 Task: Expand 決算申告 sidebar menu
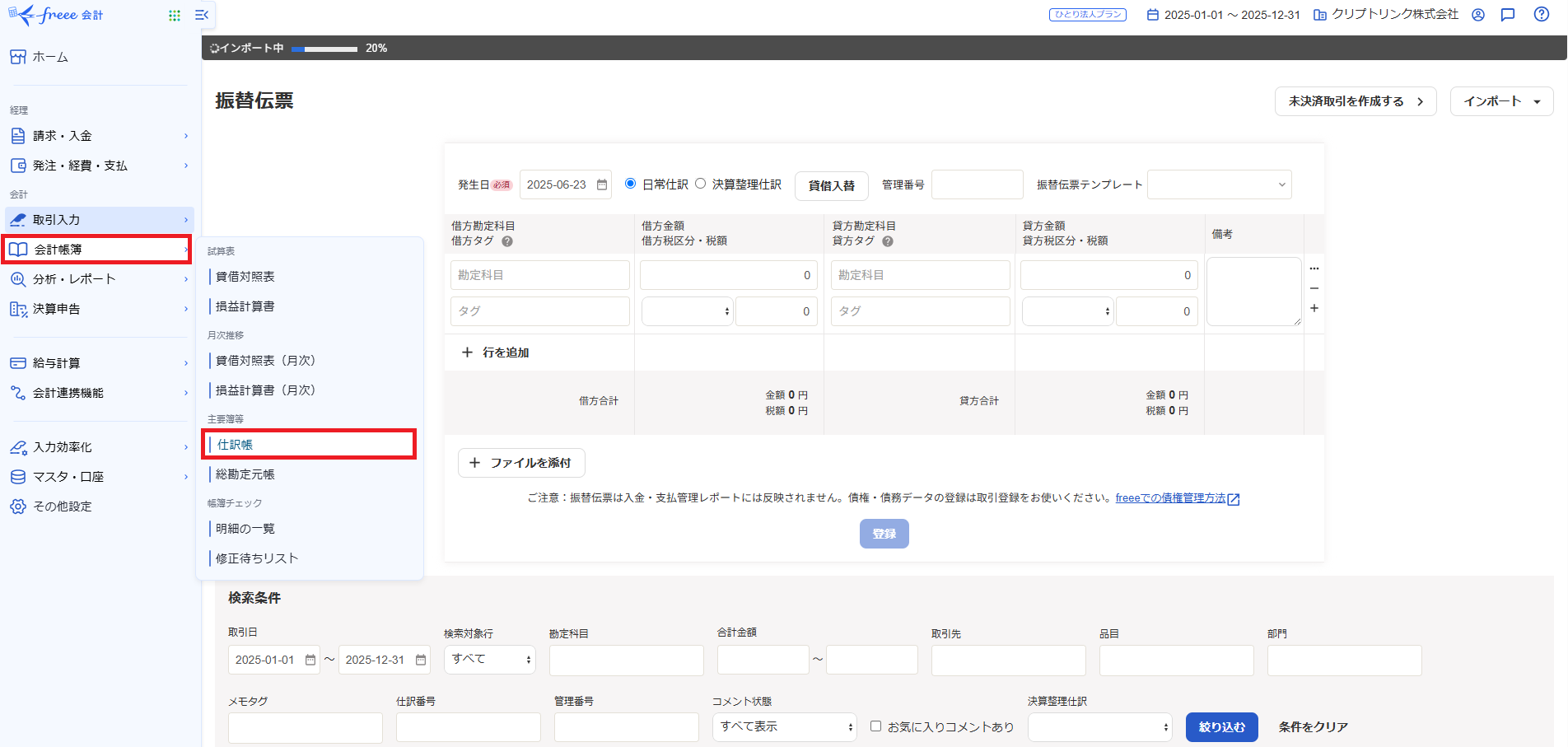99,309
